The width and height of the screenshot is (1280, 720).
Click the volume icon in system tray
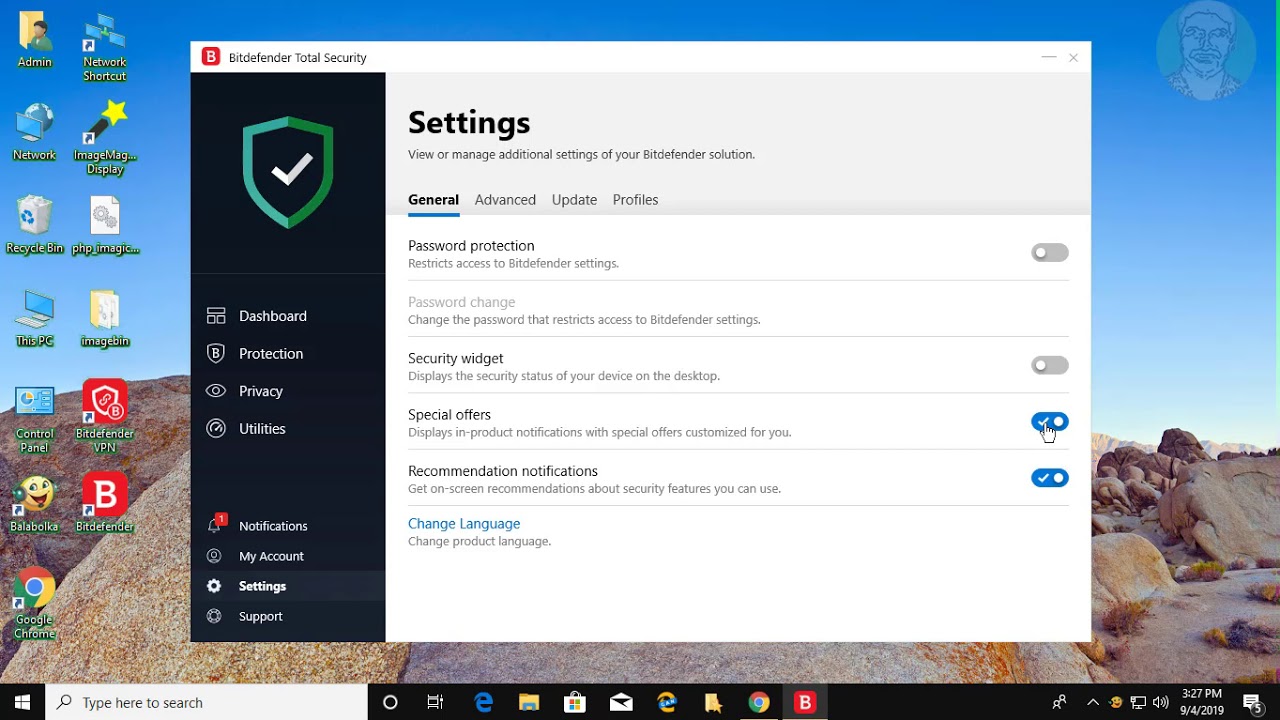click(x=1160, y=702)
